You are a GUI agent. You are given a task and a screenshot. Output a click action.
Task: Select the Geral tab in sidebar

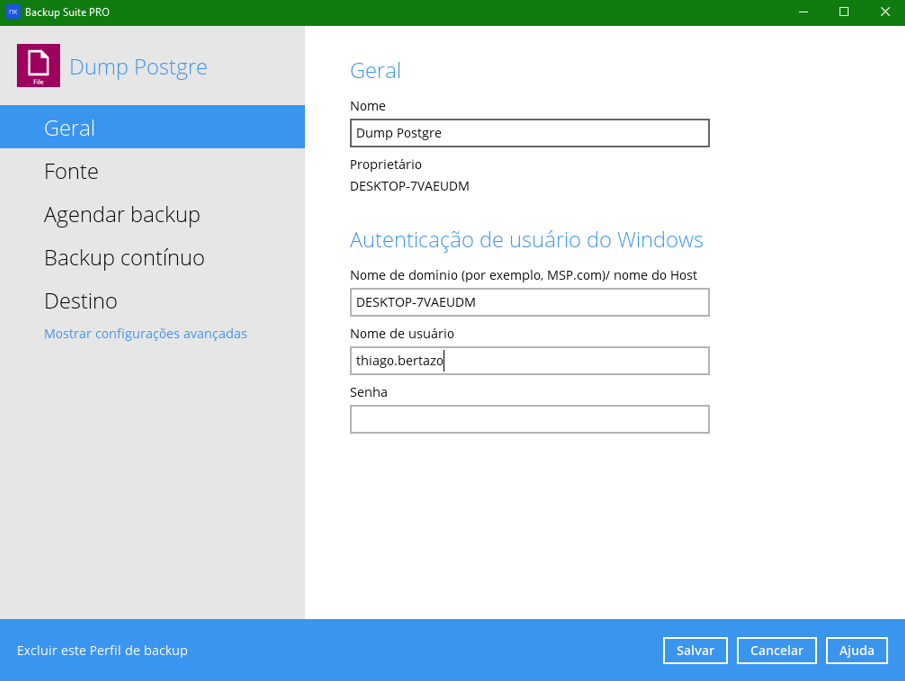point(70,128)
